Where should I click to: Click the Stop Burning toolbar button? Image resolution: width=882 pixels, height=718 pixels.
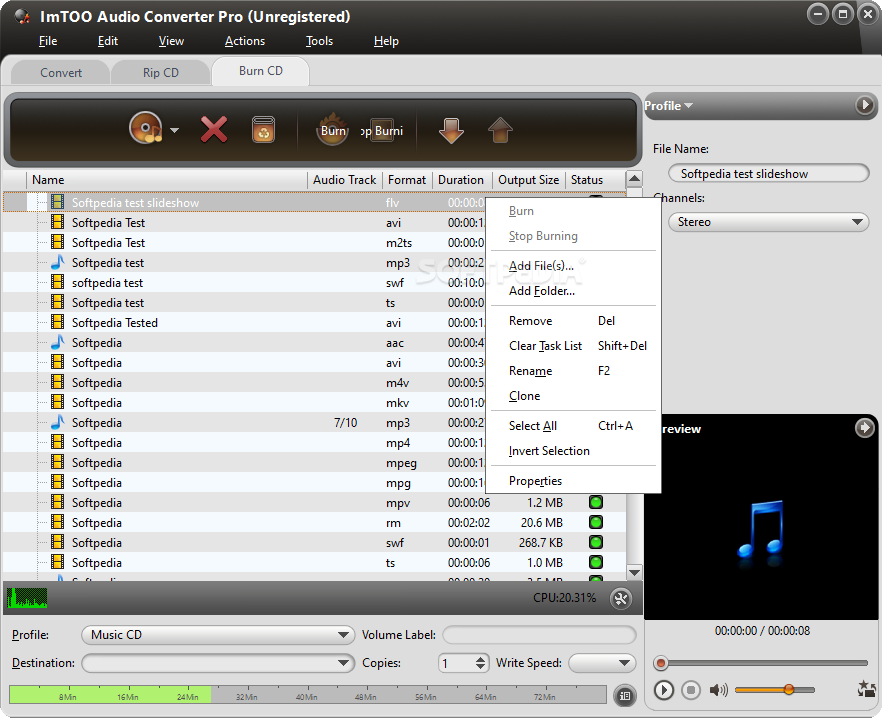click(382, 131)
